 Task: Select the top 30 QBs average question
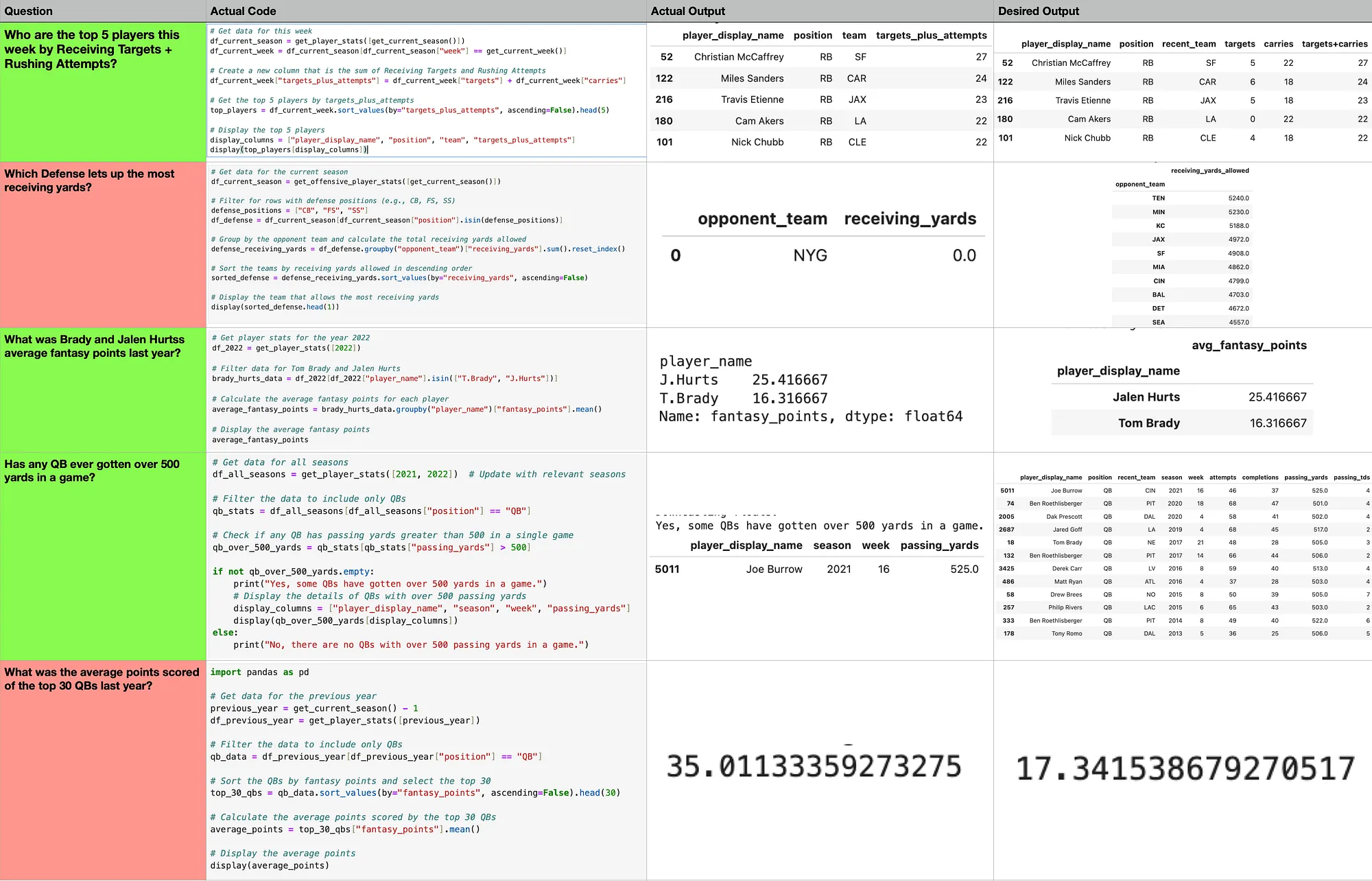point(103,770)
